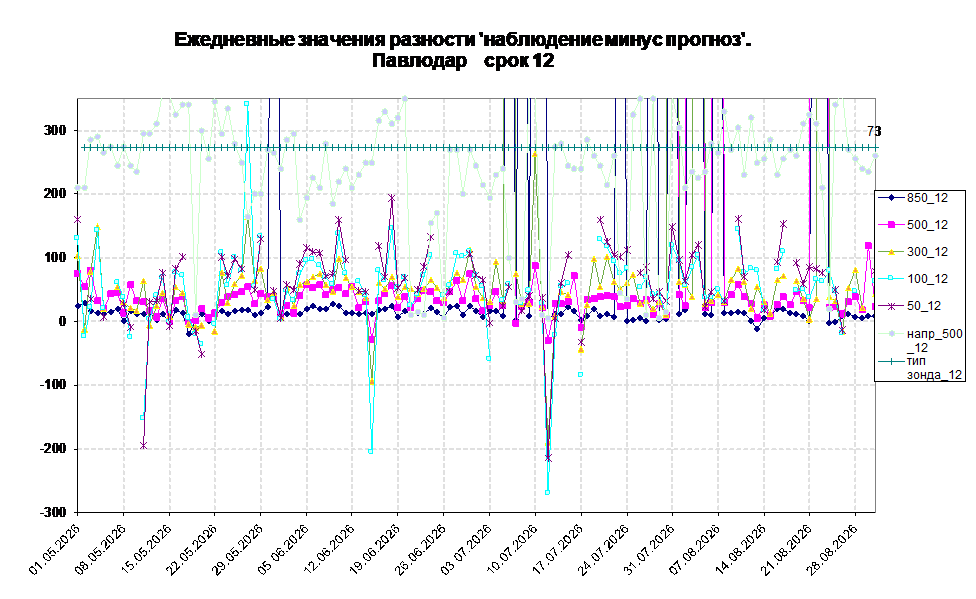The height and width of the screenshot is (599, 976).
Task: Click the subtitle 'Павлодар срок 12'
Action: (x=463, y=60)
